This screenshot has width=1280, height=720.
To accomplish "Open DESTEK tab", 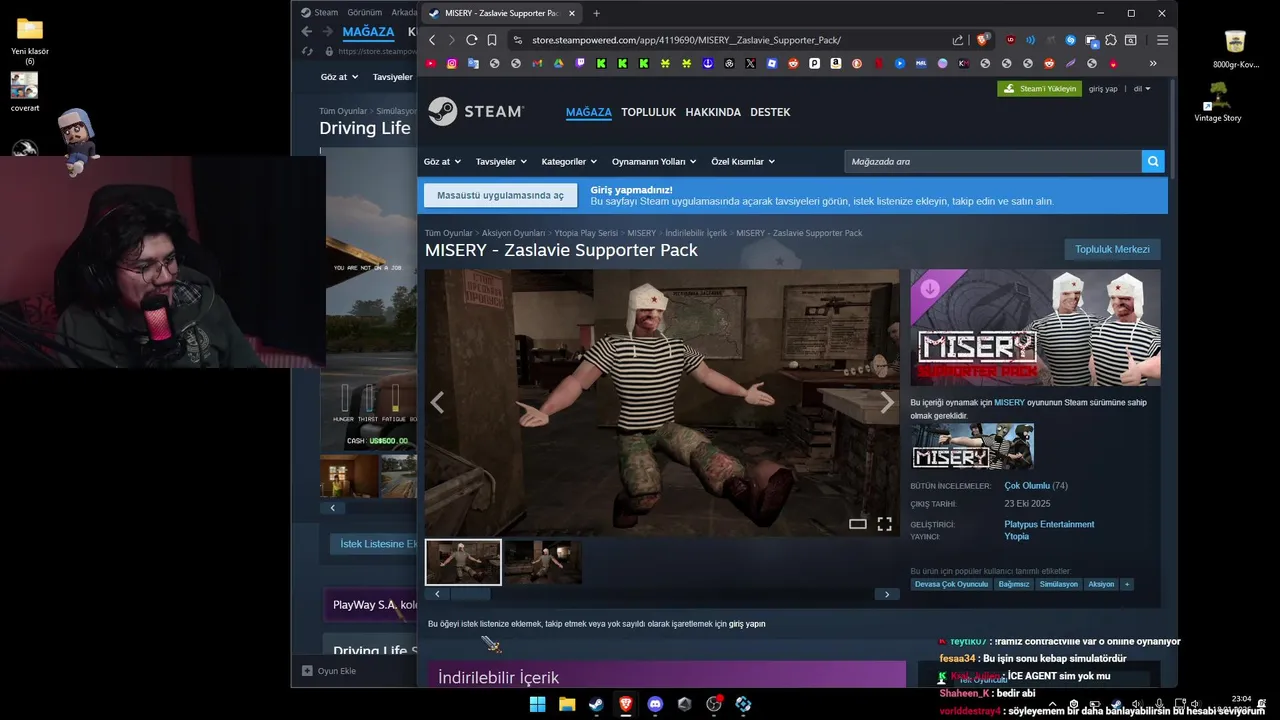I will pyautogui.click(x=770, y=112).
